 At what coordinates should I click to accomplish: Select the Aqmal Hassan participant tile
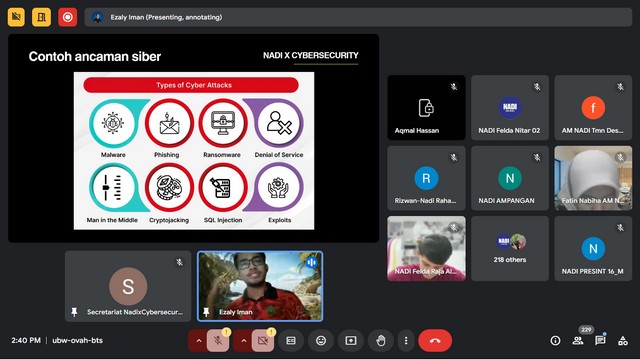[426, 107]
